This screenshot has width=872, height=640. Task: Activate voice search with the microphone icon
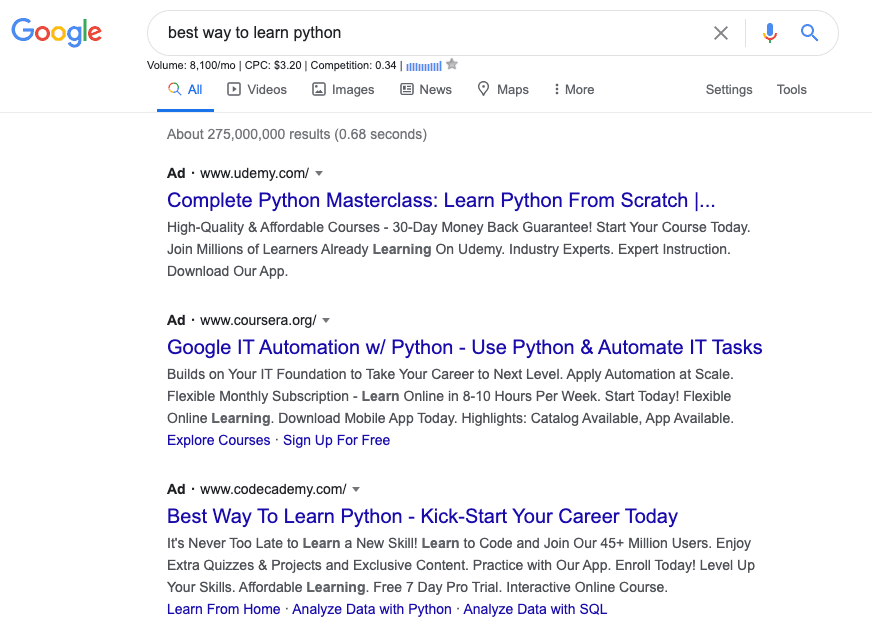click(x=769, y=33)
